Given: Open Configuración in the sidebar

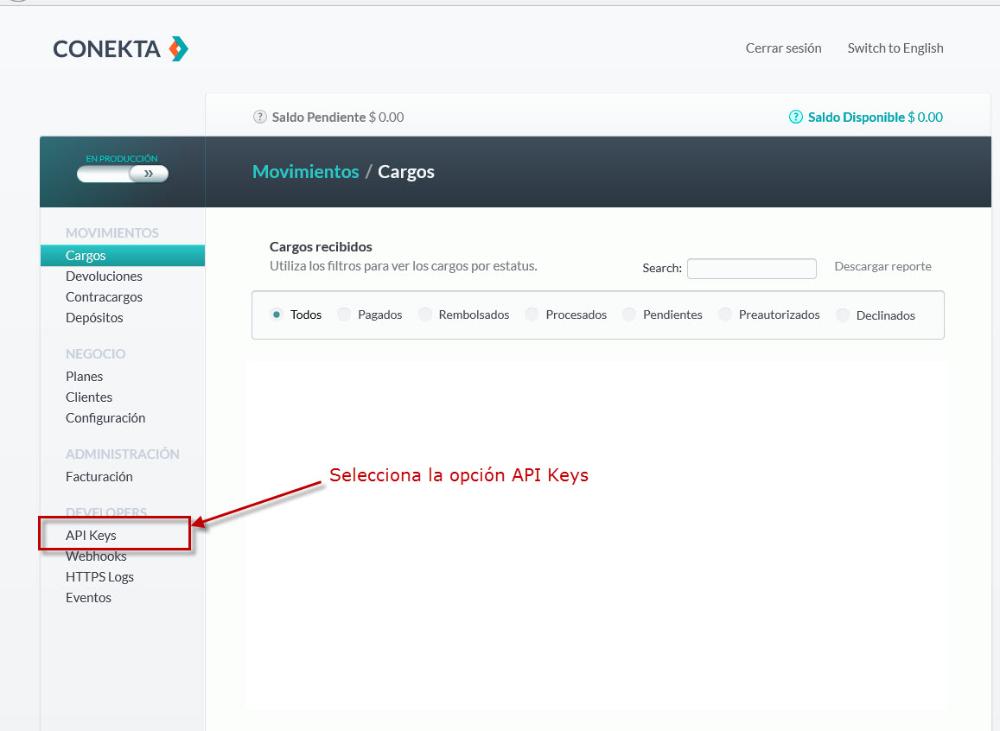Looking at the screenshot, I should click(105, 418).
